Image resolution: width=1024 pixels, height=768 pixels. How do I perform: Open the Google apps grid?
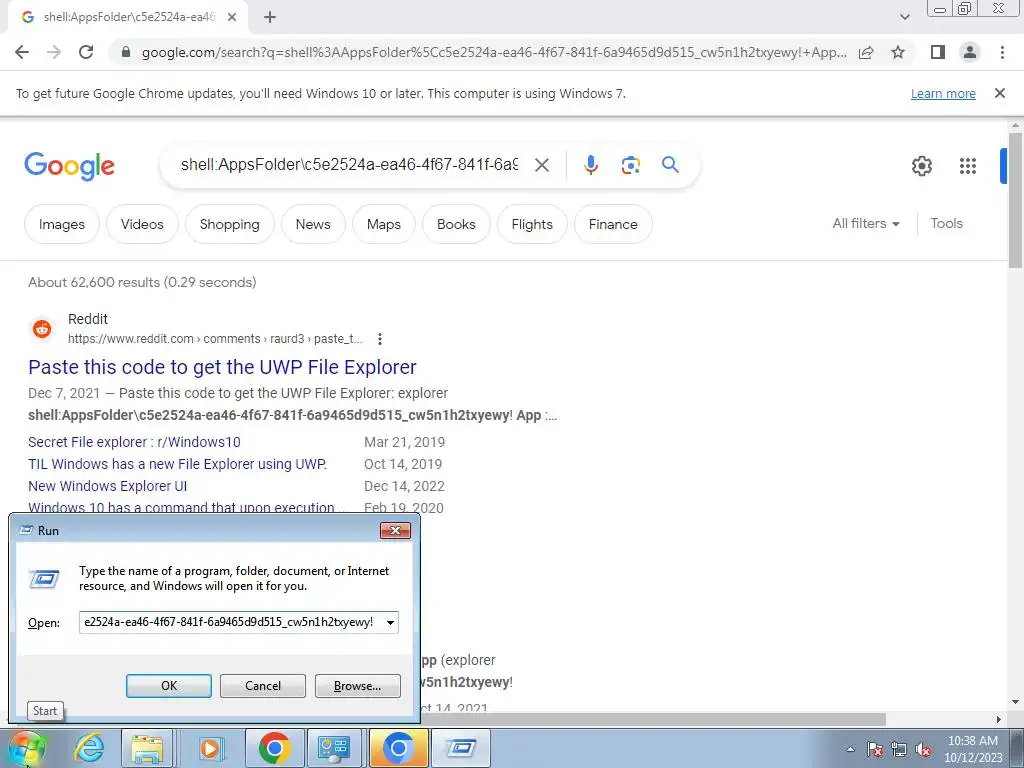click(968, 166)
